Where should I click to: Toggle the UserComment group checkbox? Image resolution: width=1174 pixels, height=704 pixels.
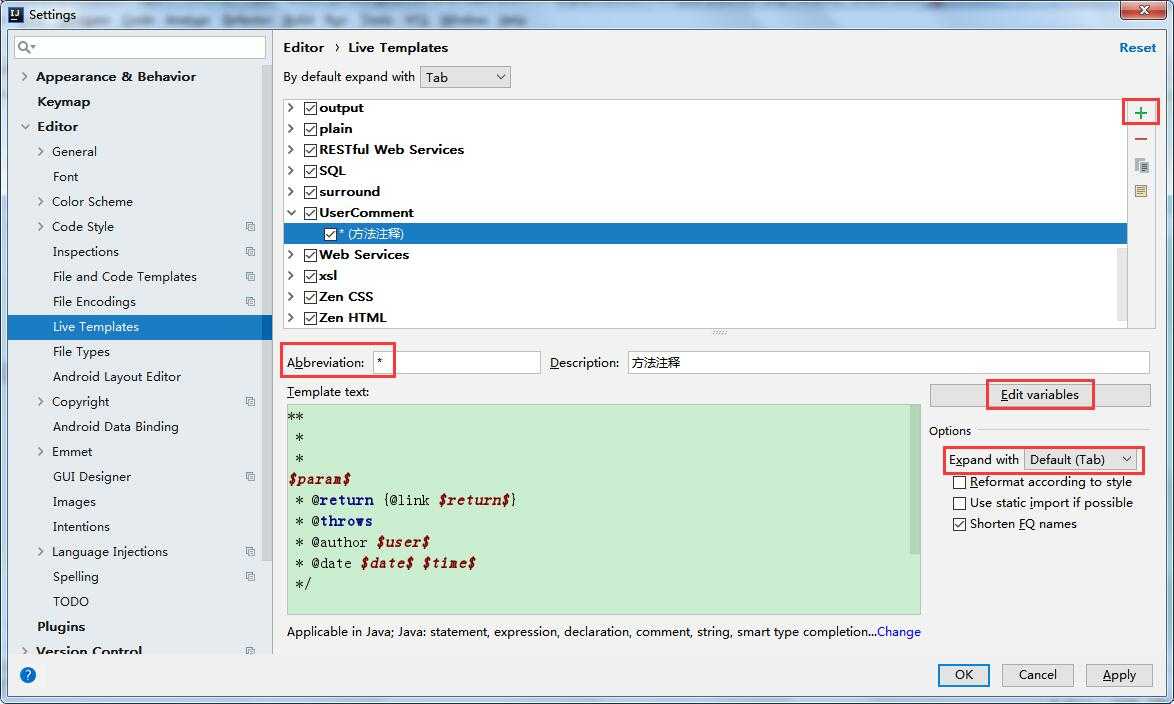311,213
